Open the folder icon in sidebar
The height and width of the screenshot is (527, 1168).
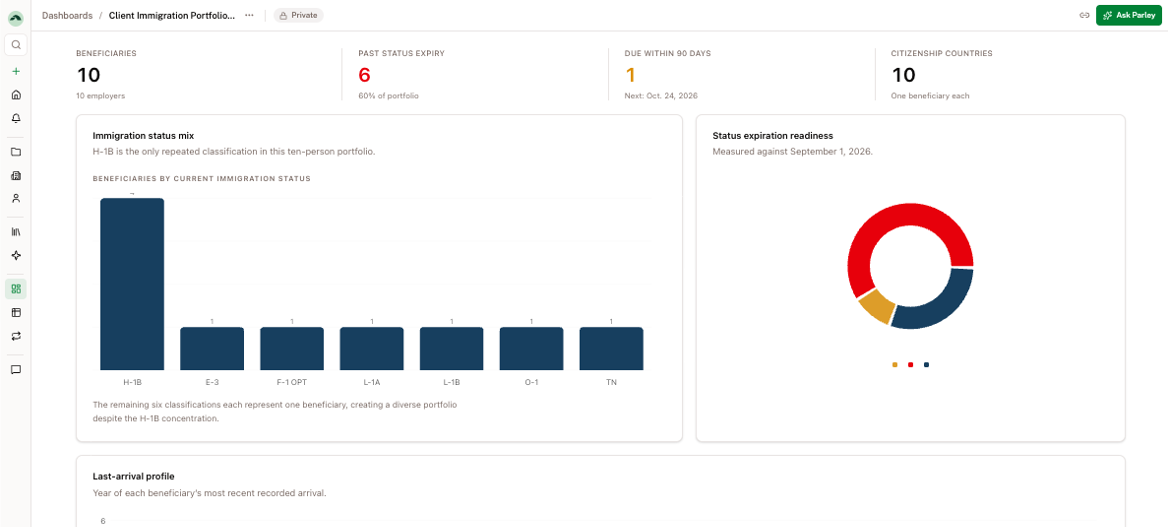point(16,152)
